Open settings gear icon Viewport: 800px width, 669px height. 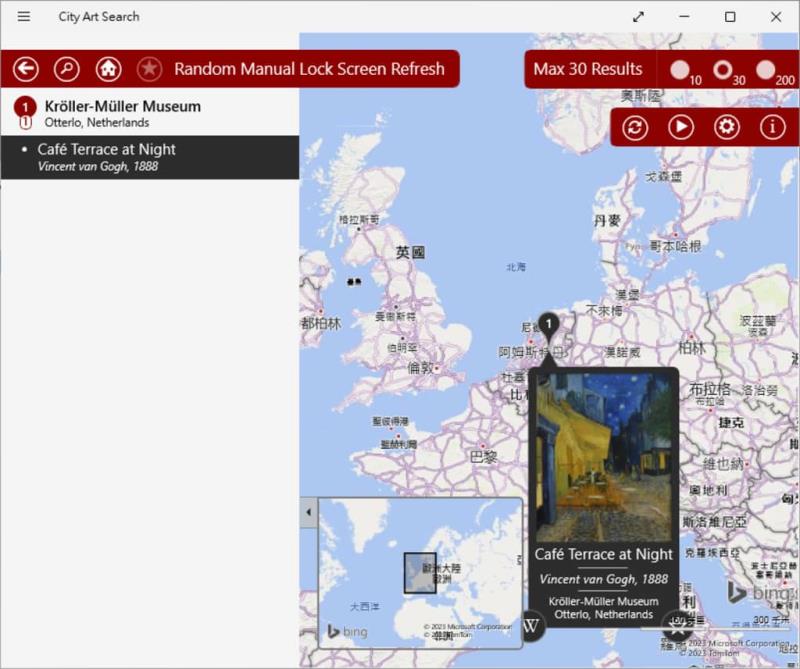pos(727,127)
